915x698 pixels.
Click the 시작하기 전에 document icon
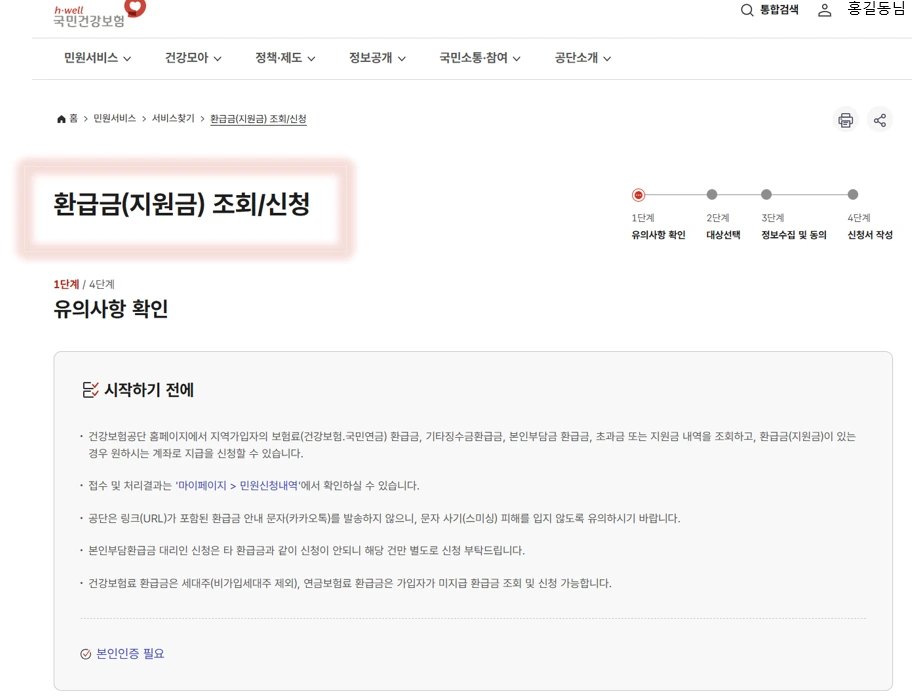pyautogui.click(x=91, y=388)
